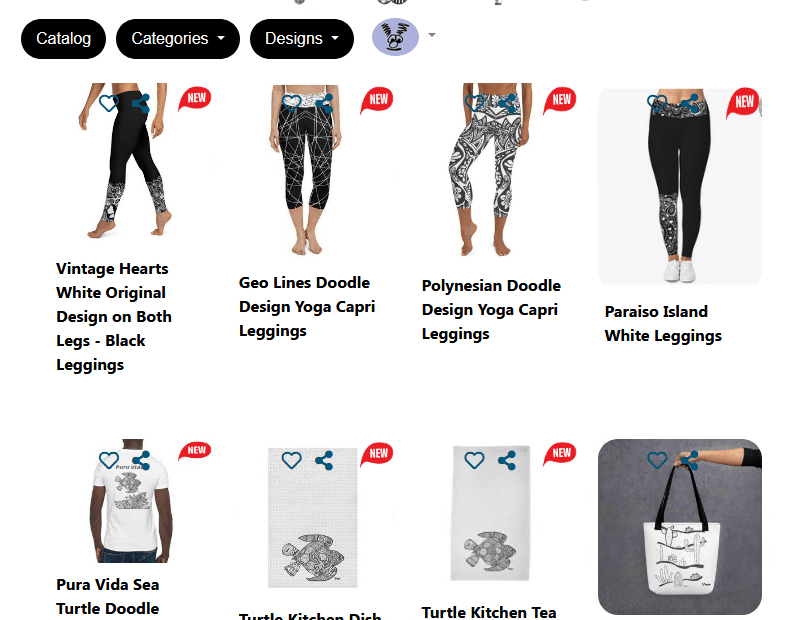
Task: Toggle heart on Polynesian Doodle capri leggings
Action: (474, 103)
